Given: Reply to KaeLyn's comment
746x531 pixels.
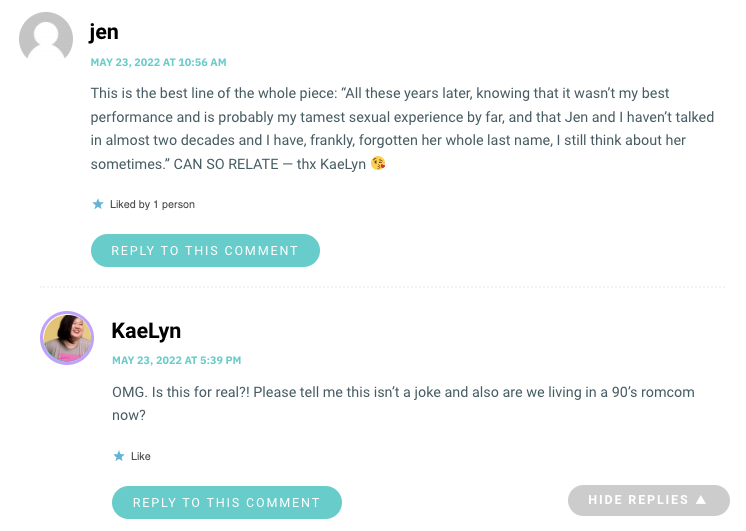Looking at the screenshot, I should pyautogui.click(x=226, y=502).
